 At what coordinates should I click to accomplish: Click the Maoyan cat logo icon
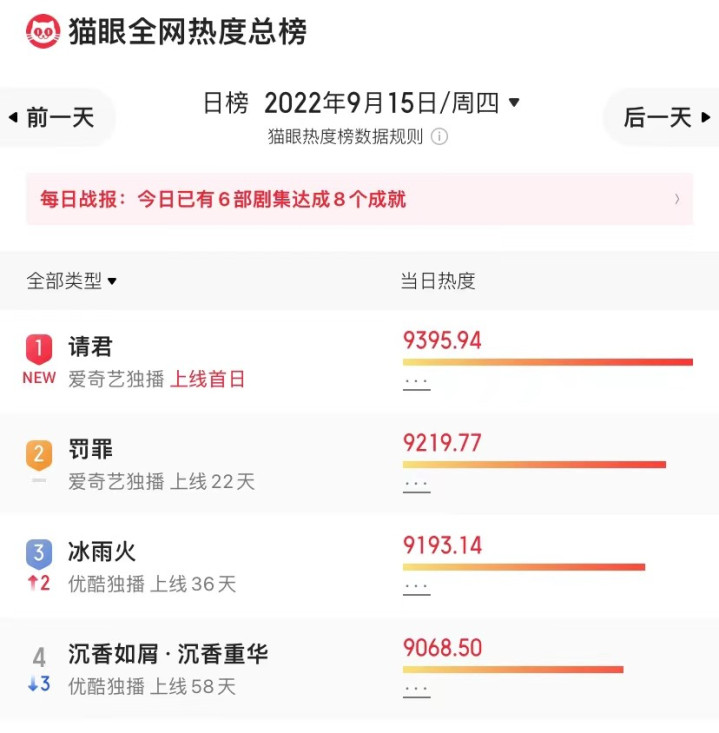point(43,31)
